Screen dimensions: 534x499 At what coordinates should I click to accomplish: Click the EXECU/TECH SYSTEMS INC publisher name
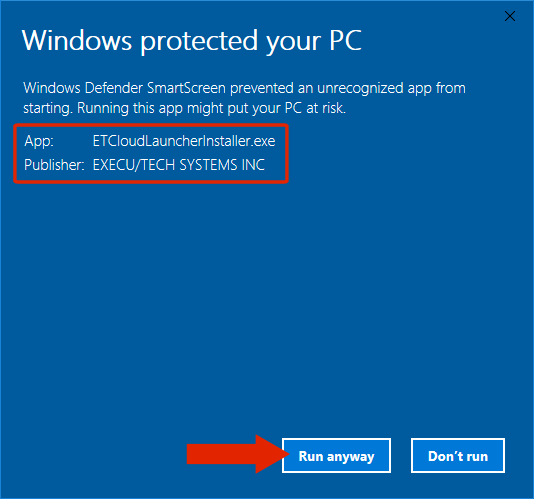coord(178,165)
